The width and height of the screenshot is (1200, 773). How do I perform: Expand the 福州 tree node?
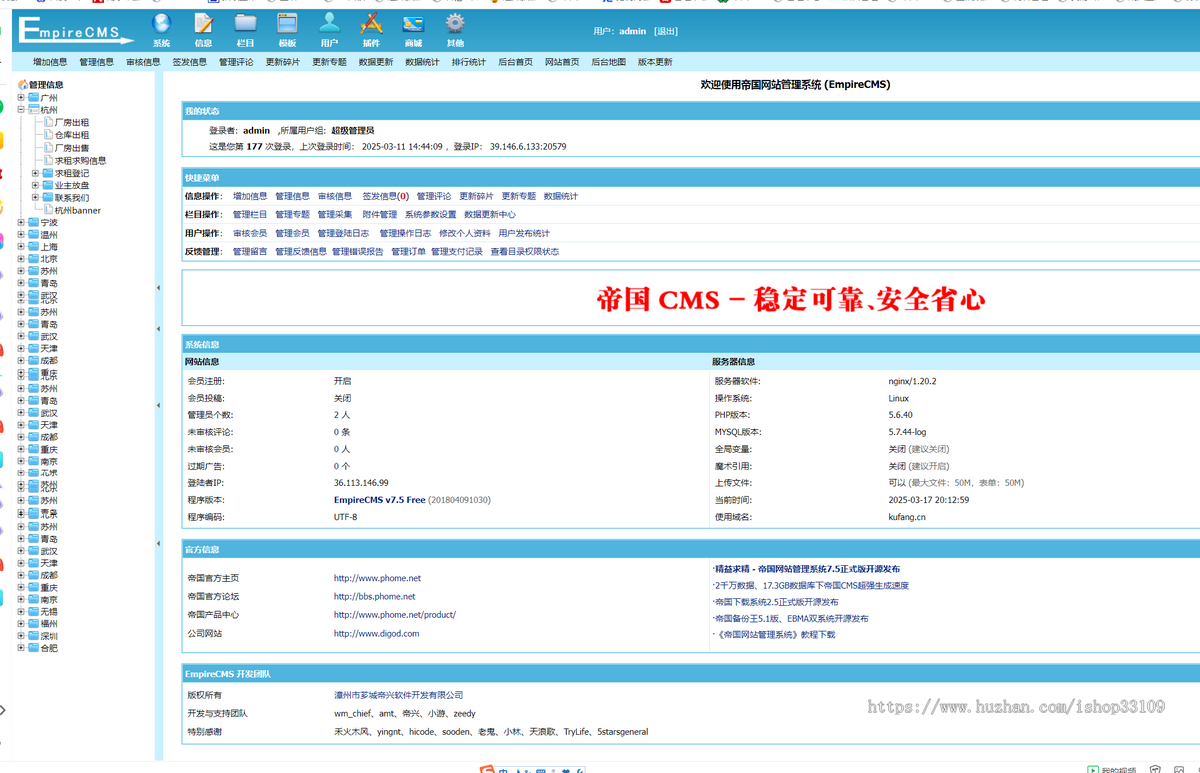[x=21, y=623]
